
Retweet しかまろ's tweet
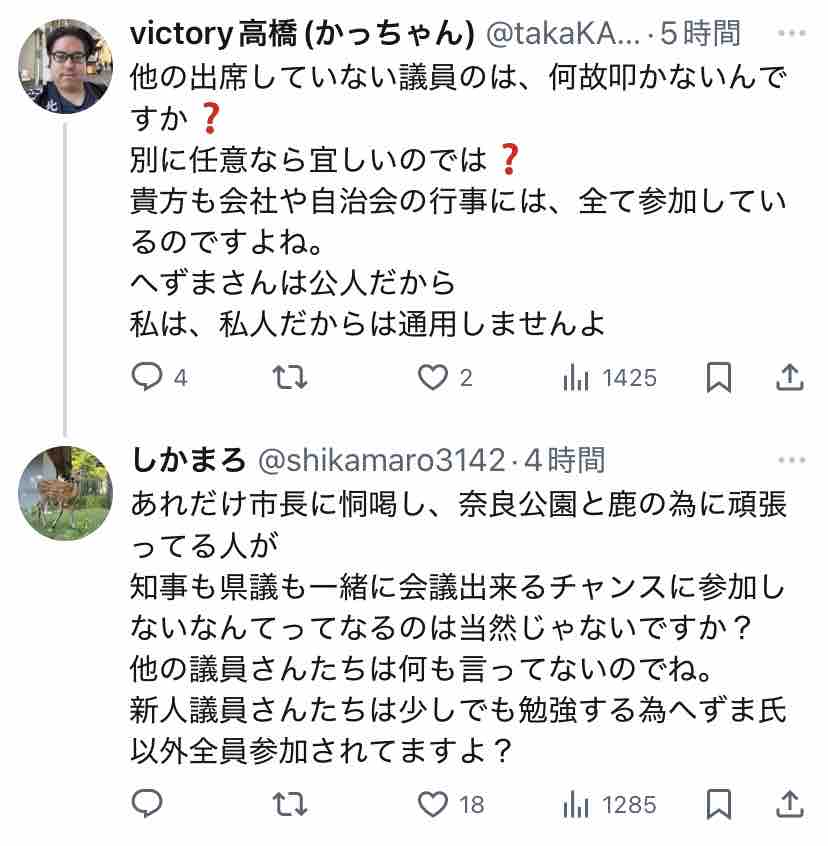point(291,803)
